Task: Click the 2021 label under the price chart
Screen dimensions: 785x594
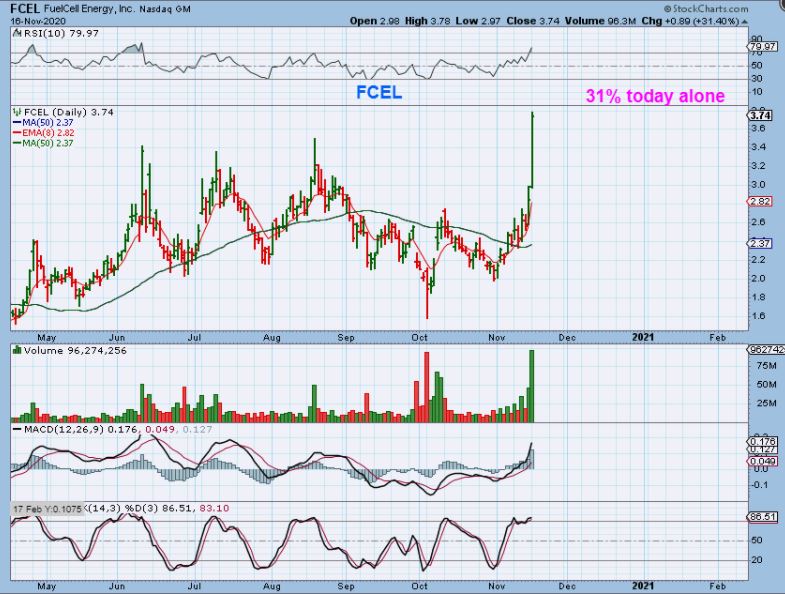Action: [643, 338]
